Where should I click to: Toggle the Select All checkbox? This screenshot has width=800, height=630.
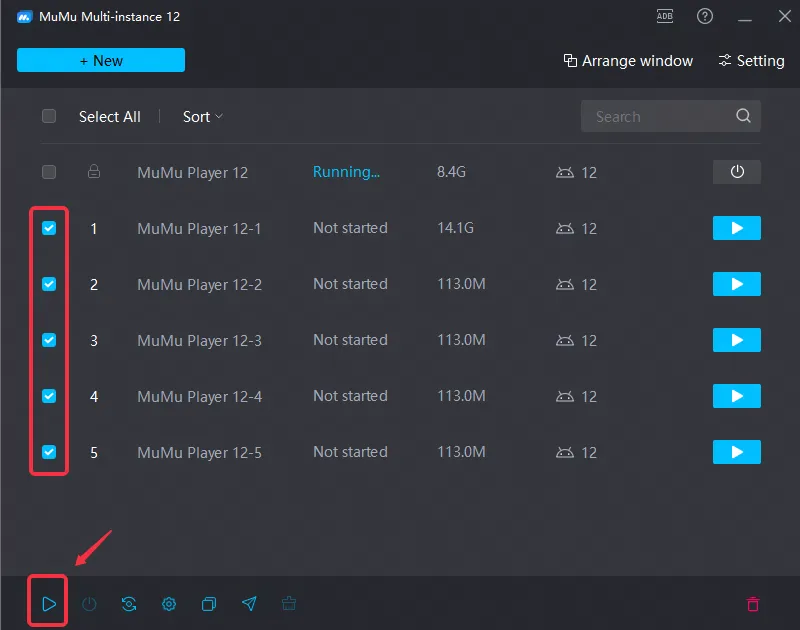pyautogui.click(x=49, y=116)
